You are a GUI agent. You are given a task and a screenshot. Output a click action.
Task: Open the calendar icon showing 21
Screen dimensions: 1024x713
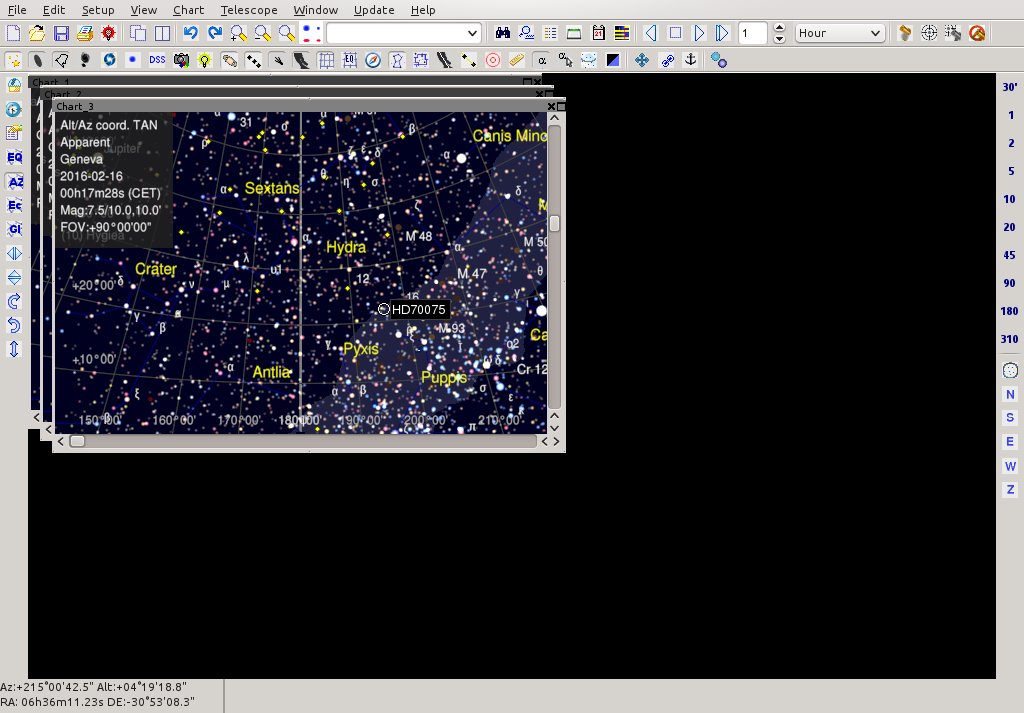pyautogui.click(x=598, y=33)
